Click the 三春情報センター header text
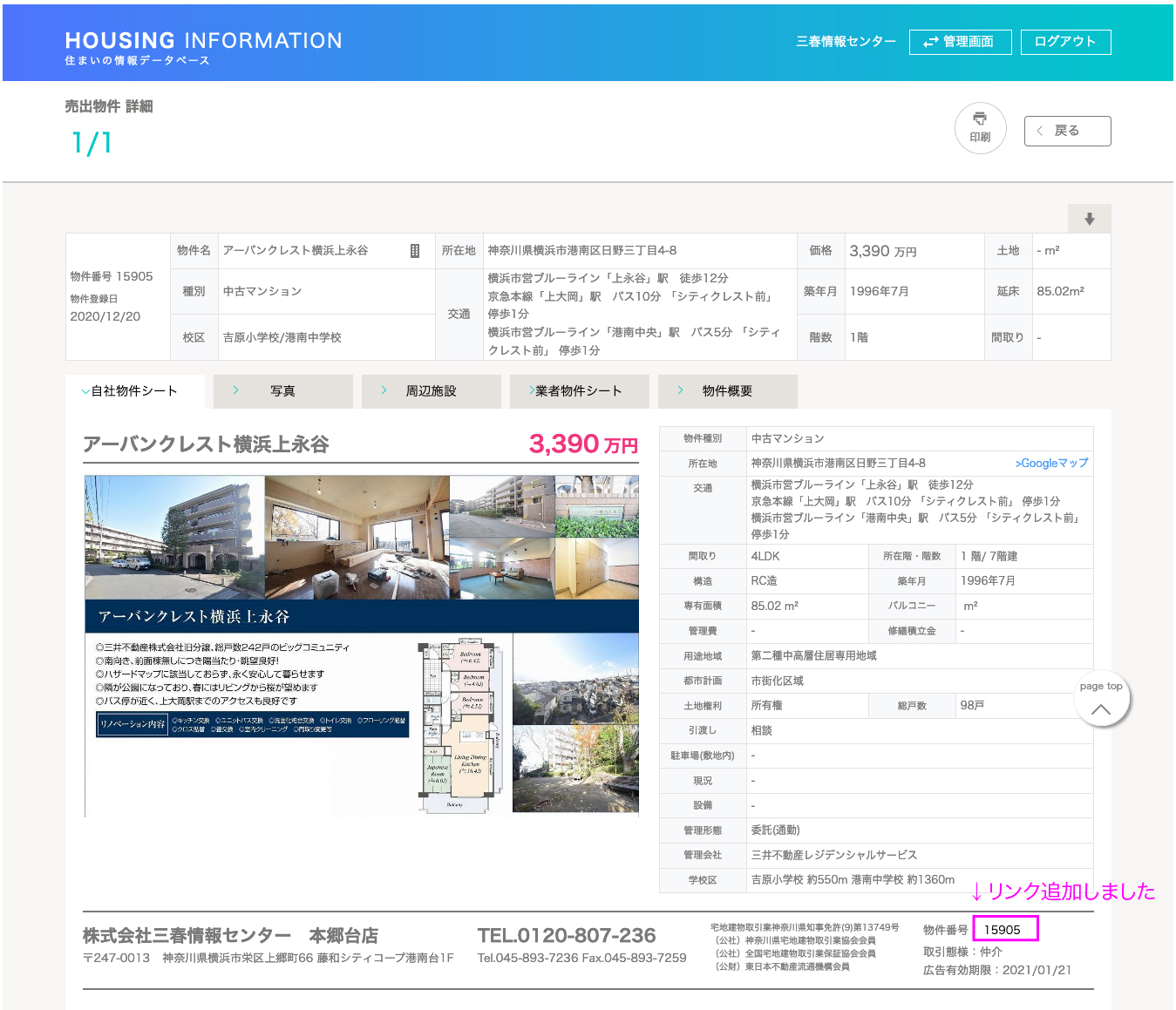Screen dimensions: 1176x1010 pos(845,42)
